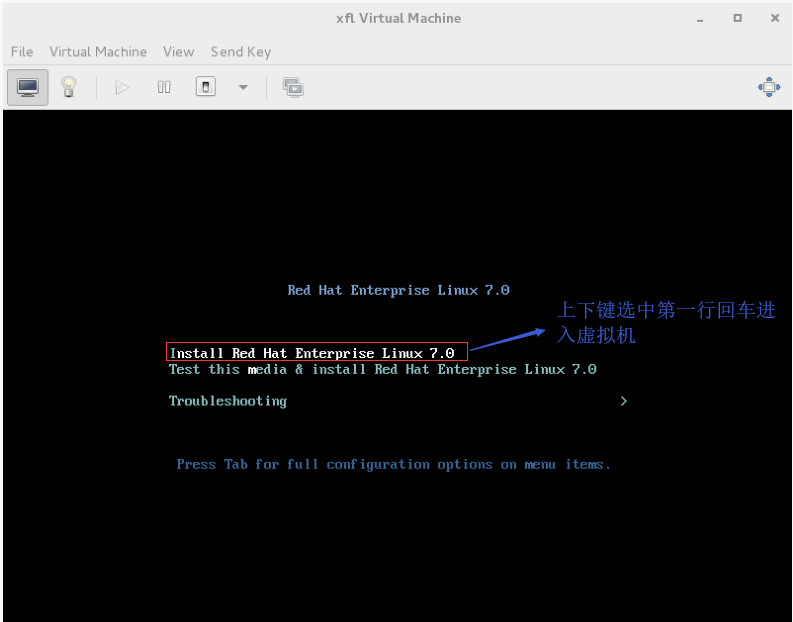
Task: Click the Press Tab configuration hint text
Action: [x=393, y=464]
